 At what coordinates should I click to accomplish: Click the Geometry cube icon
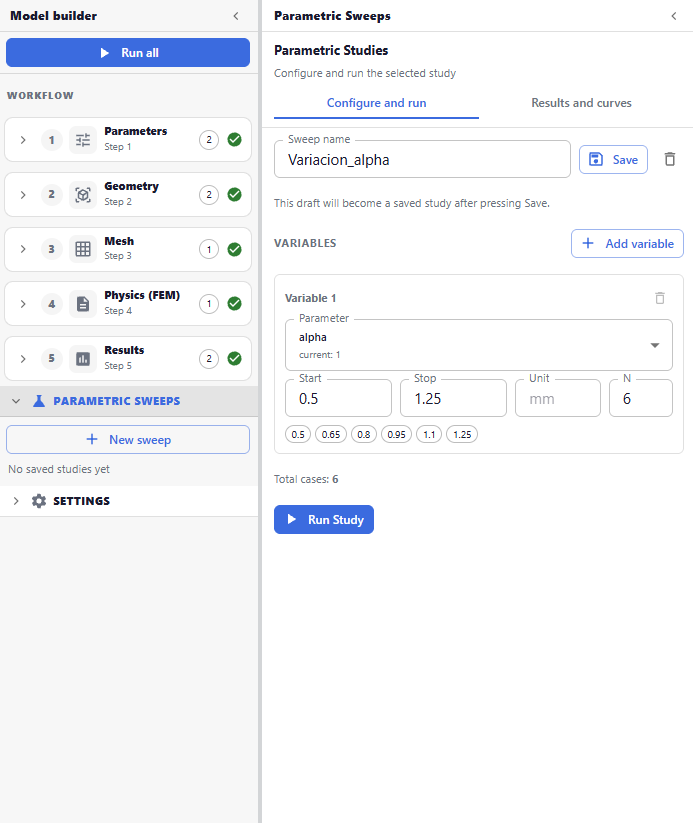click(83, 195)
